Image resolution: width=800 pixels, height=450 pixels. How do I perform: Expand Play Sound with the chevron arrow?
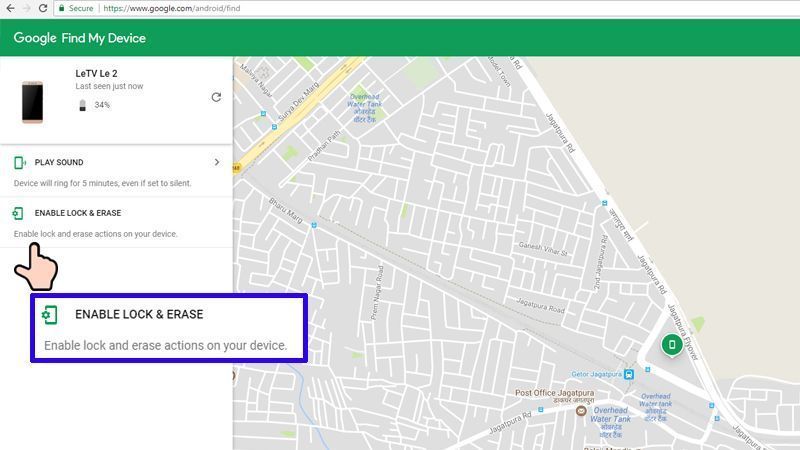point(217,162)
